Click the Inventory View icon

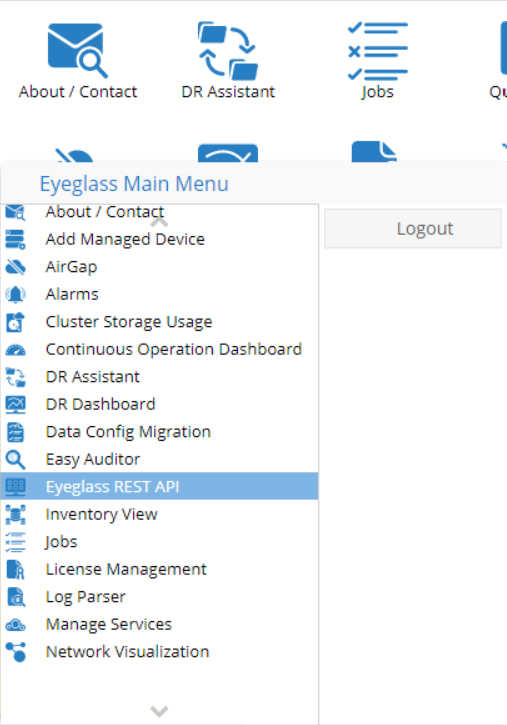coord(15,515)
